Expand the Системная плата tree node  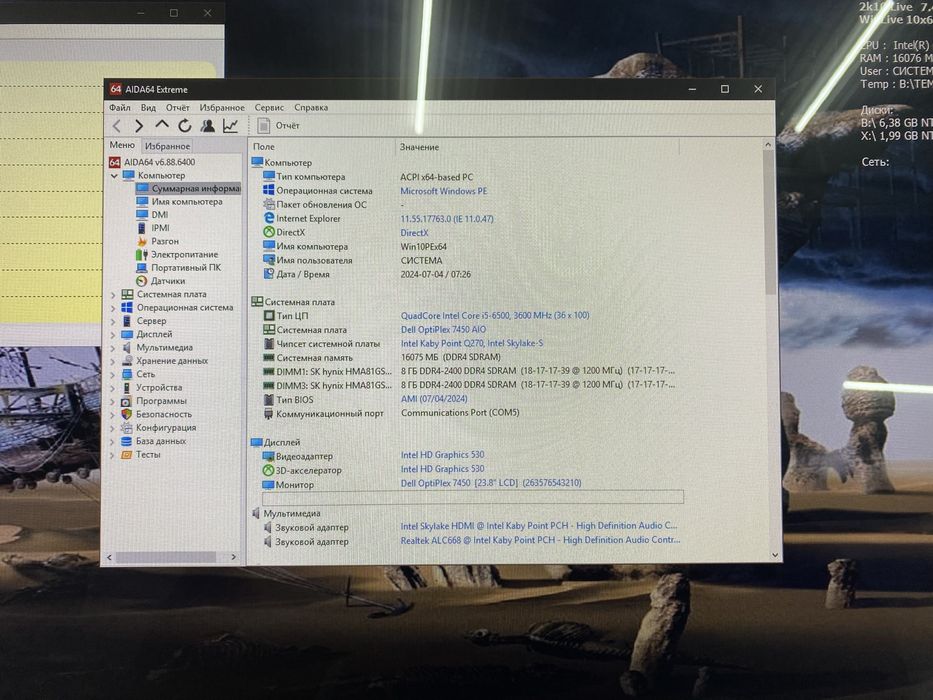coord(113,295)
